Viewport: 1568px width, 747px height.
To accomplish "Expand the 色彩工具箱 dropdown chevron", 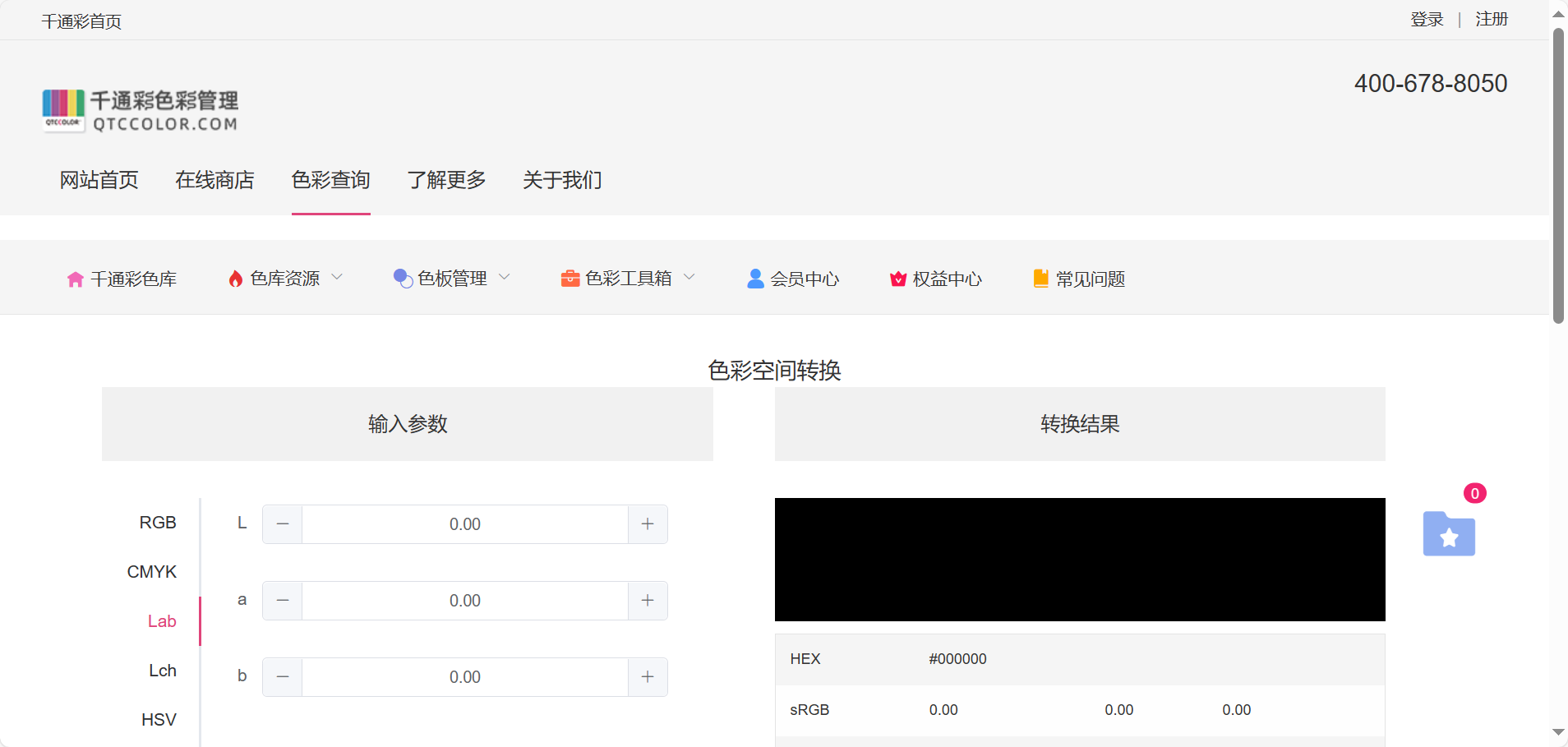I will tap(689, 278).
